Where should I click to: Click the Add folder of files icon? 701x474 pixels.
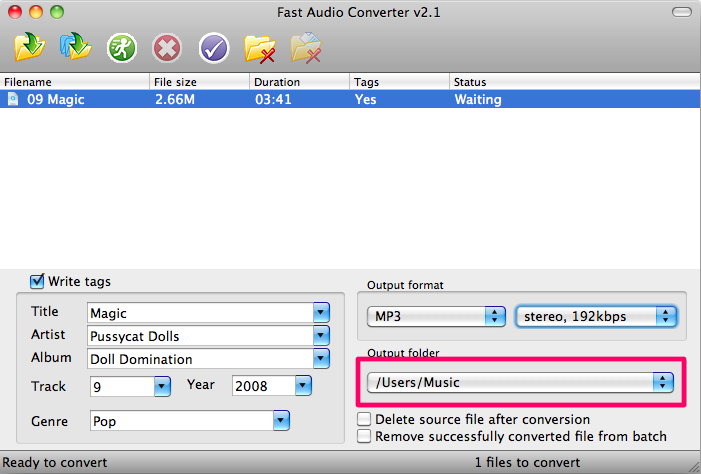click(76, 46)
